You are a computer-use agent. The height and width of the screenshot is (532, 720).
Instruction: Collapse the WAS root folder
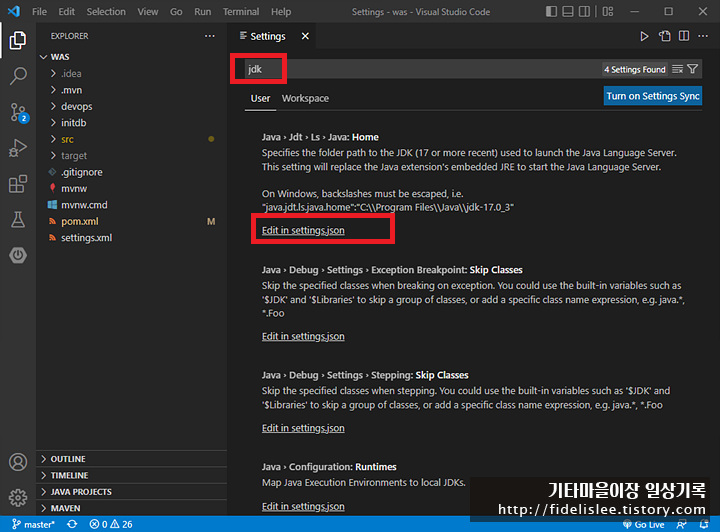131,57
